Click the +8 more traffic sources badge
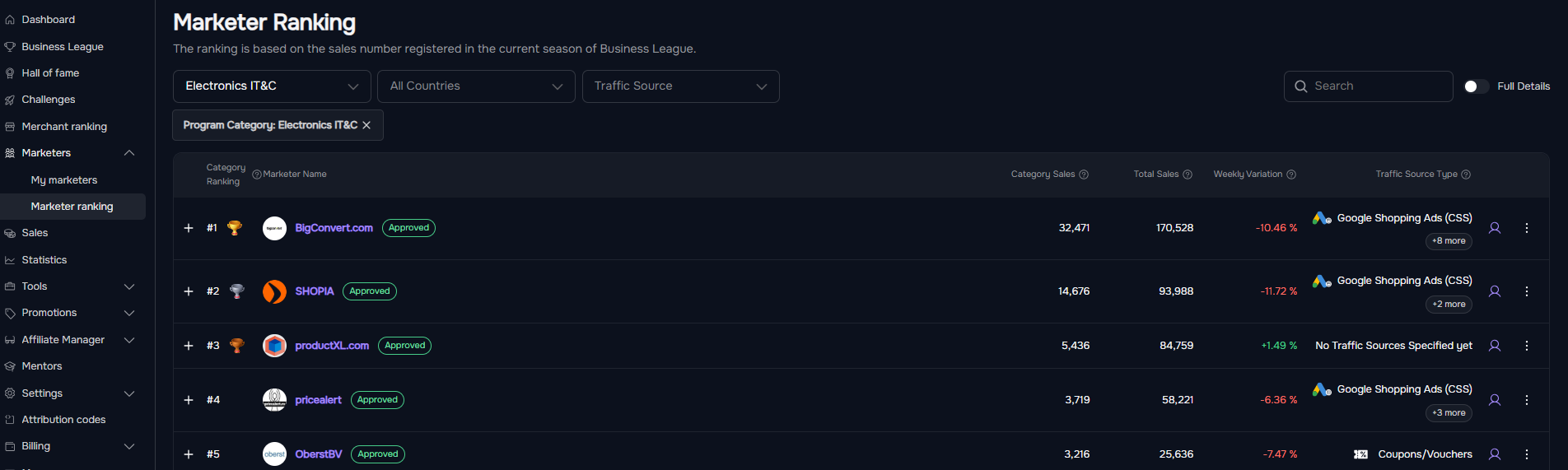This screenshot has height=470, width=1568. coord(1449,241)
